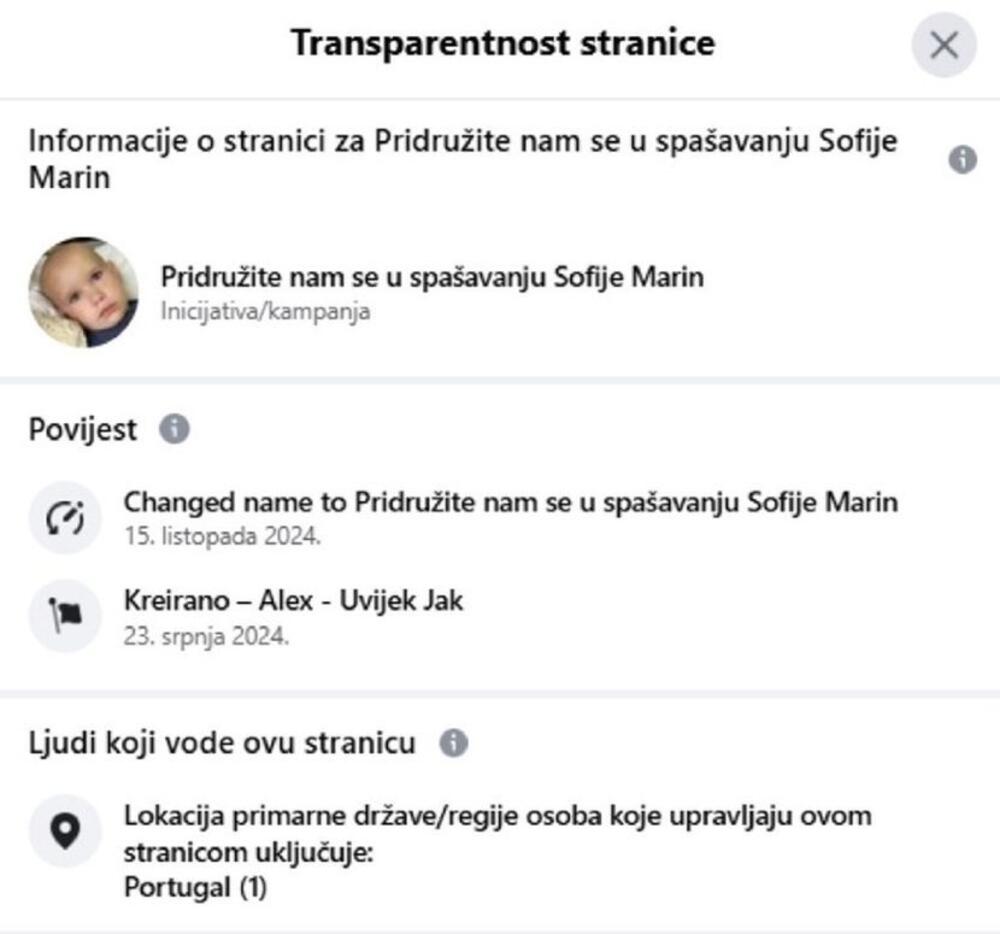Open page name link above Inicijativa/kampanja

point(432,277)
